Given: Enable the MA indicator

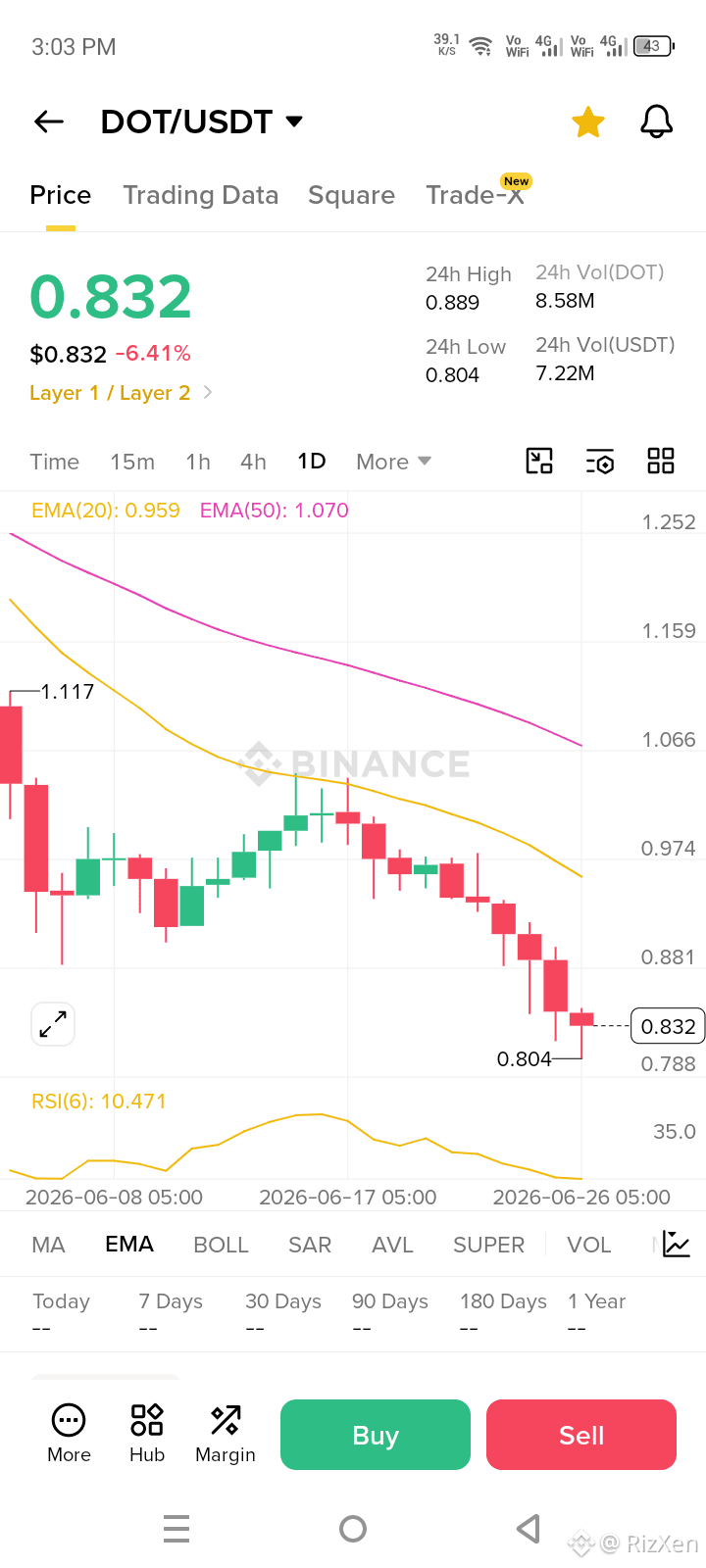Looking at the screenshot, I should coord(48,1245).
